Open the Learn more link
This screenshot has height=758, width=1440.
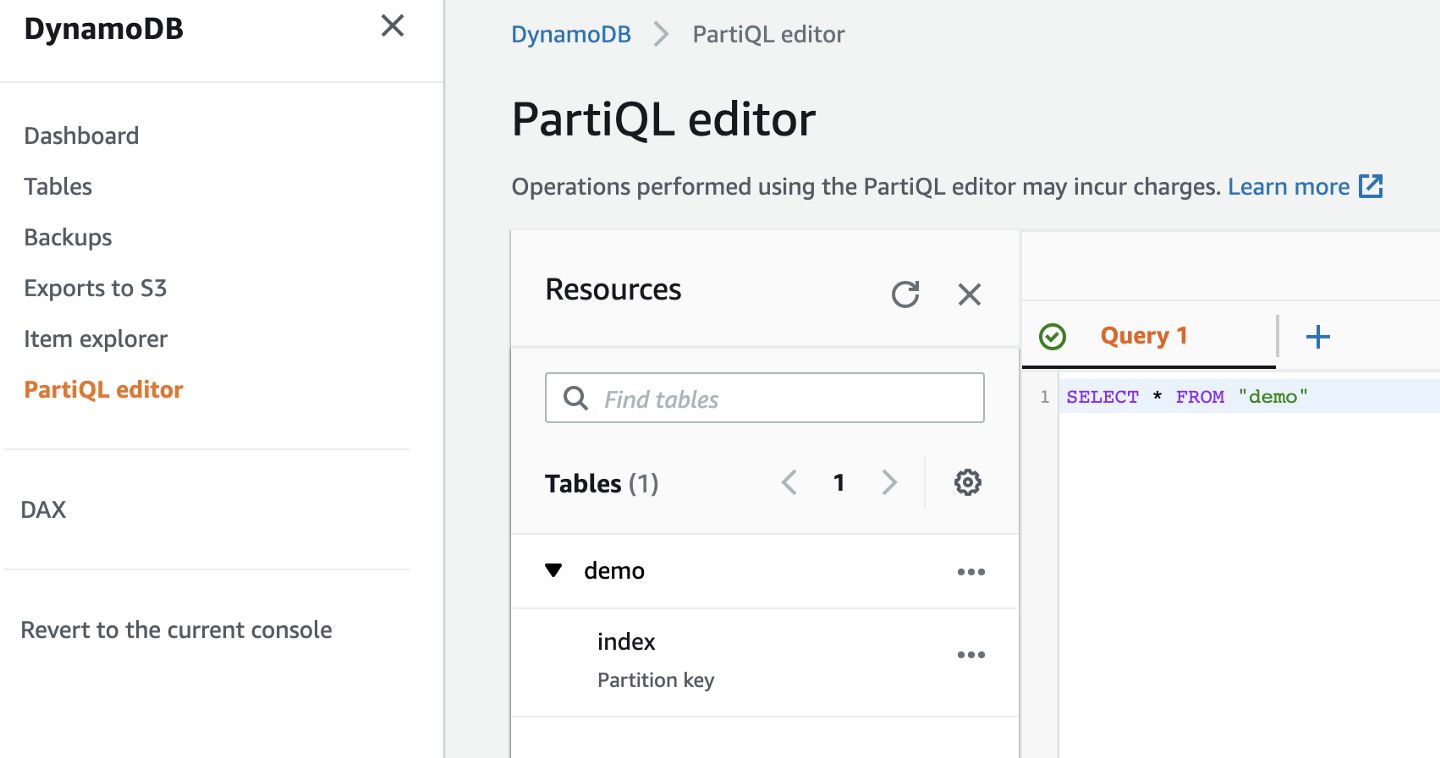tap(1288, 187)
